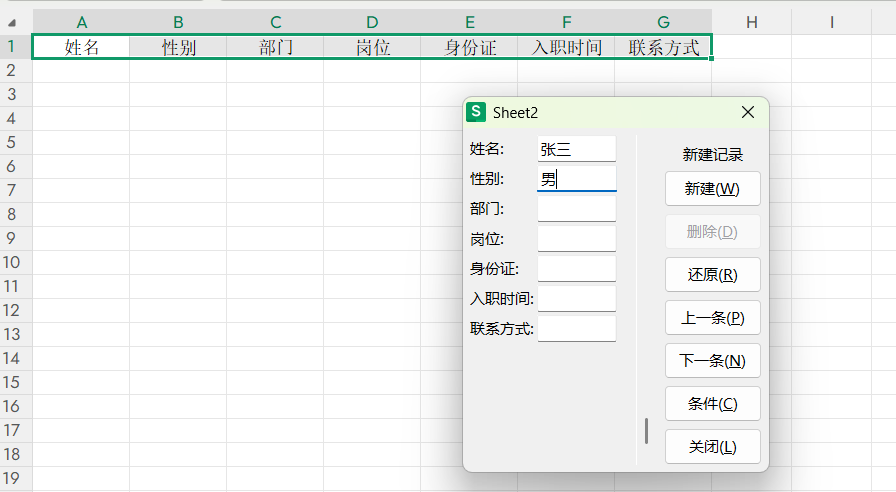This screenshot has height=492, width=896.
Task: Focus the 身份证 input field
Action: tap(577, 269)
